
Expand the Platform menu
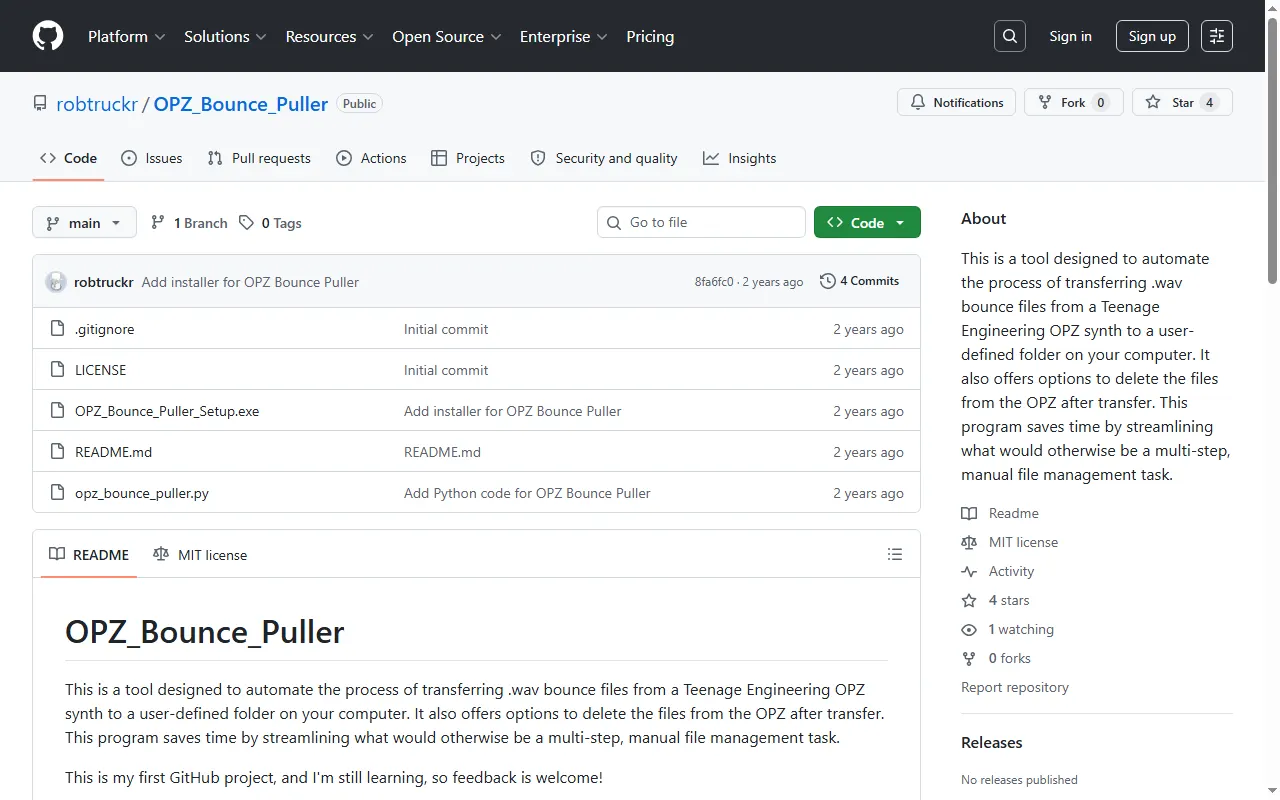click(x=127, y=36)
